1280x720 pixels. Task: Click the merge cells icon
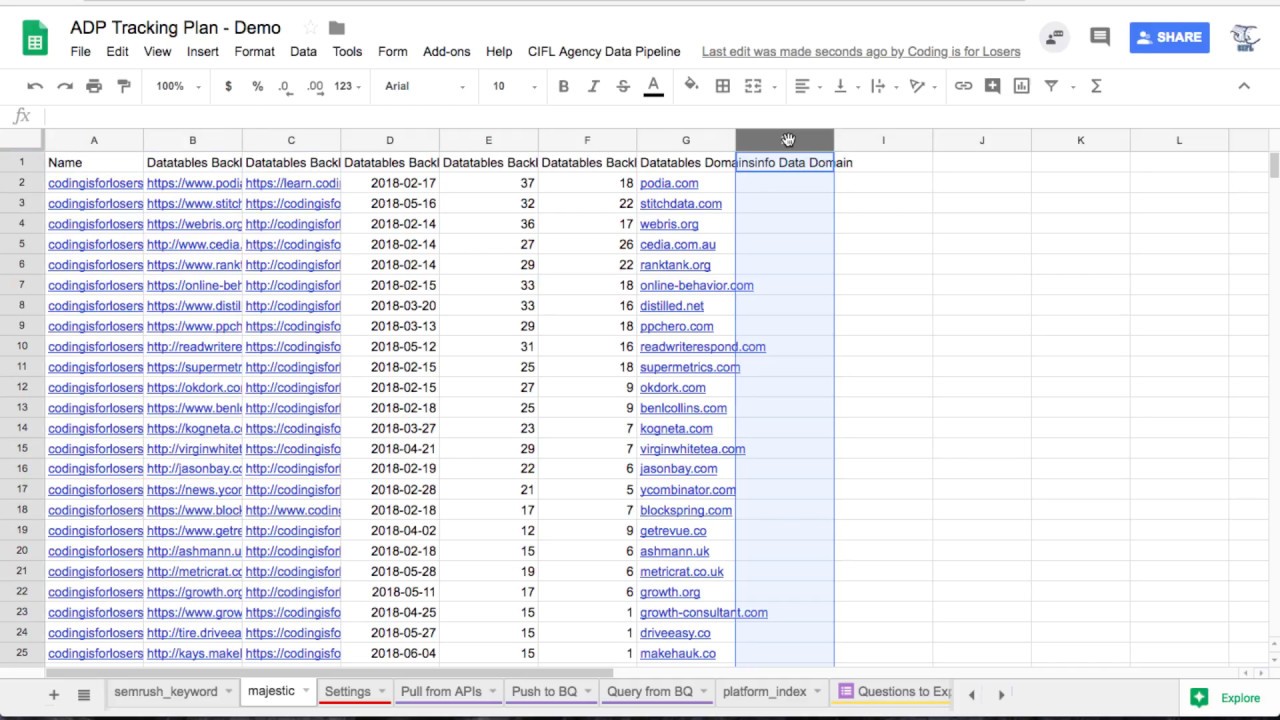[x=753, y=86]
